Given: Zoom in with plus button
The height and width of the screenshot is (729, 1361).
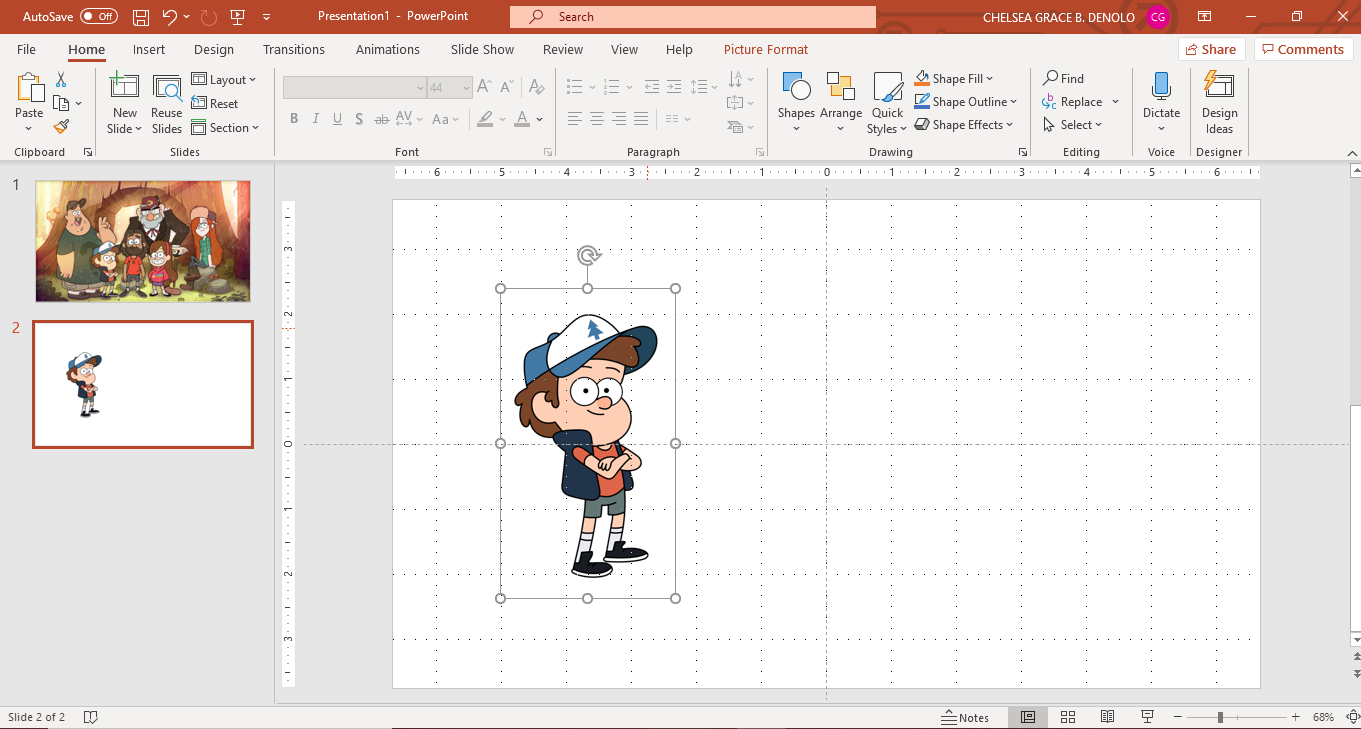Looking at the screenshot, I should coord(1296,717).
